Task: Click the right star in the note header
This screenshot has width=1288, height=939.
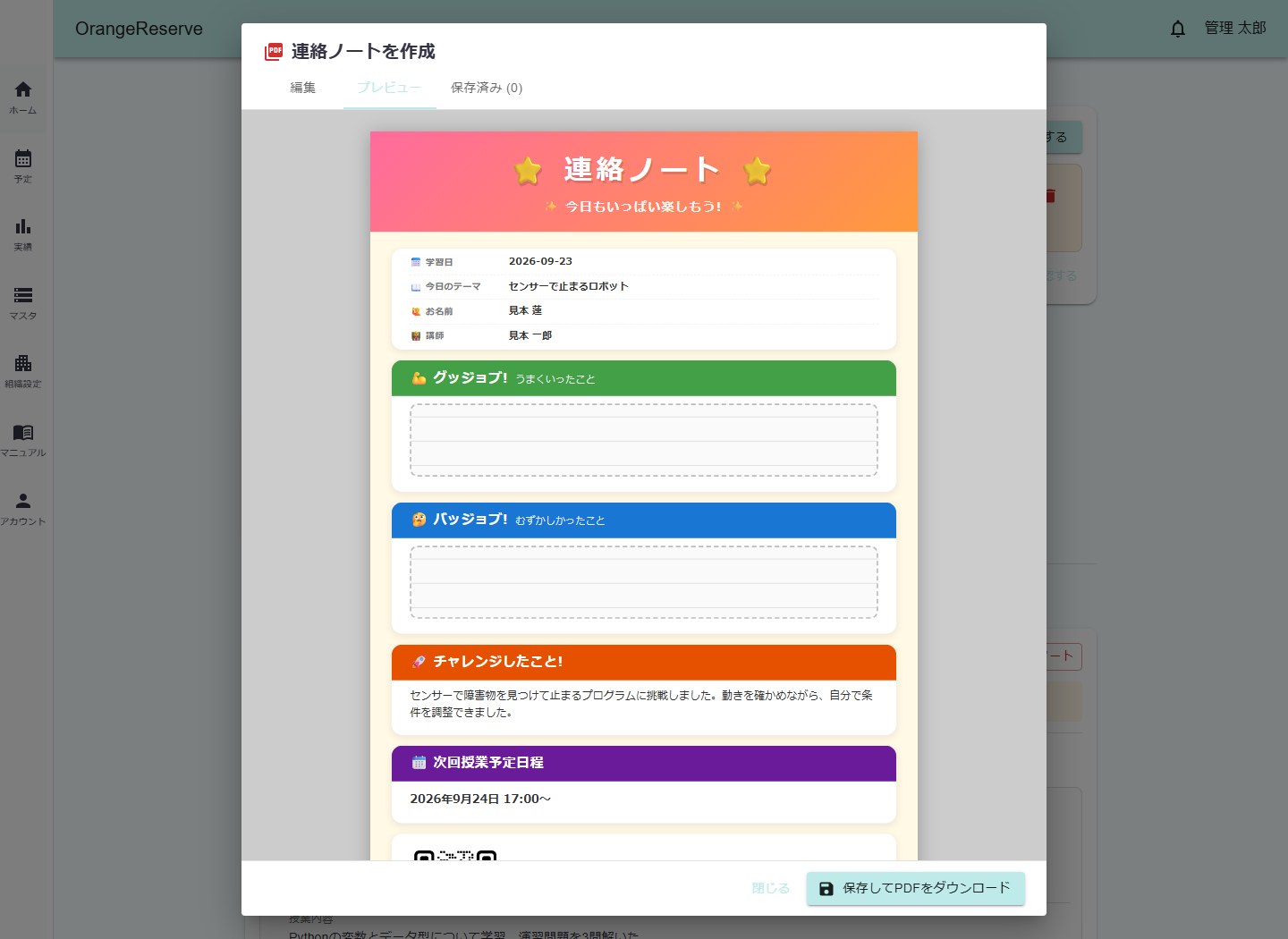Action: tap(757, 170)
